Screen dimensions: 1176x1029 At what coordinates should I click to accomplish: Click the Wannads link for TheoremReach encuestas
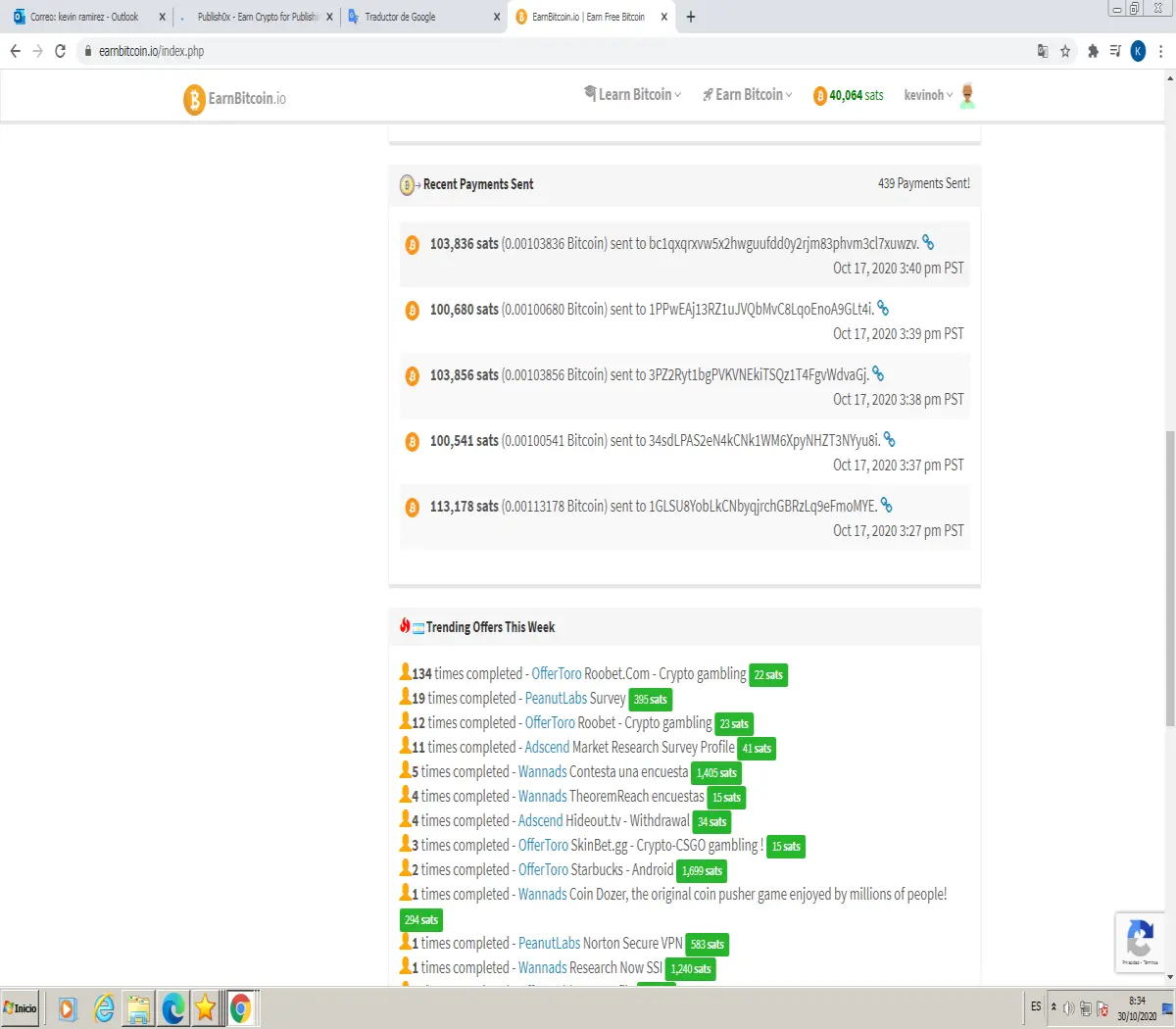(x=542, y=796)
